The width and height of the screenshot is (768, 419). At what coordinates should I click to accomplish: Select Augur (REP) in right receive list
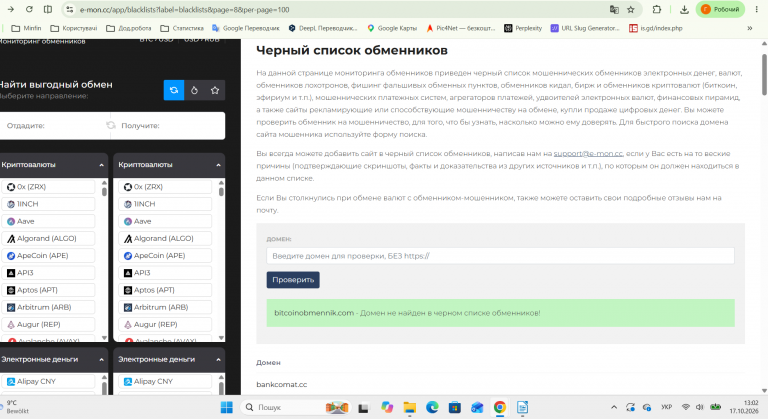pyautogui.click(x=165, y=324)
